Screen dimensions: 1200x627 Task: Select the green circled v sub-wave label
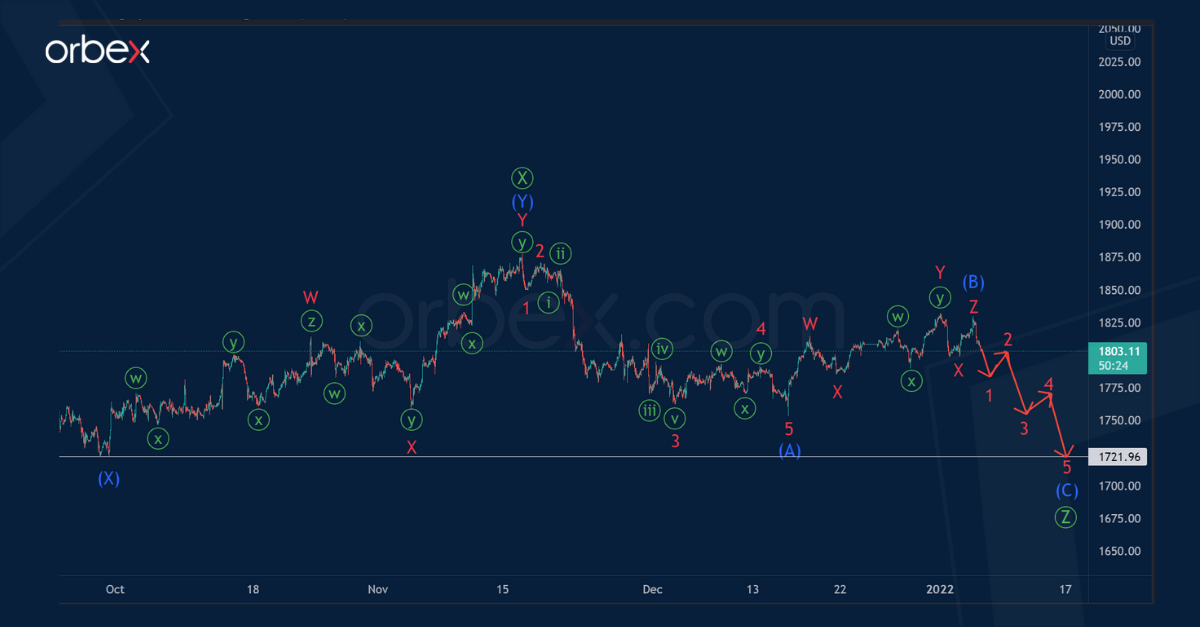tap(677, 417)
